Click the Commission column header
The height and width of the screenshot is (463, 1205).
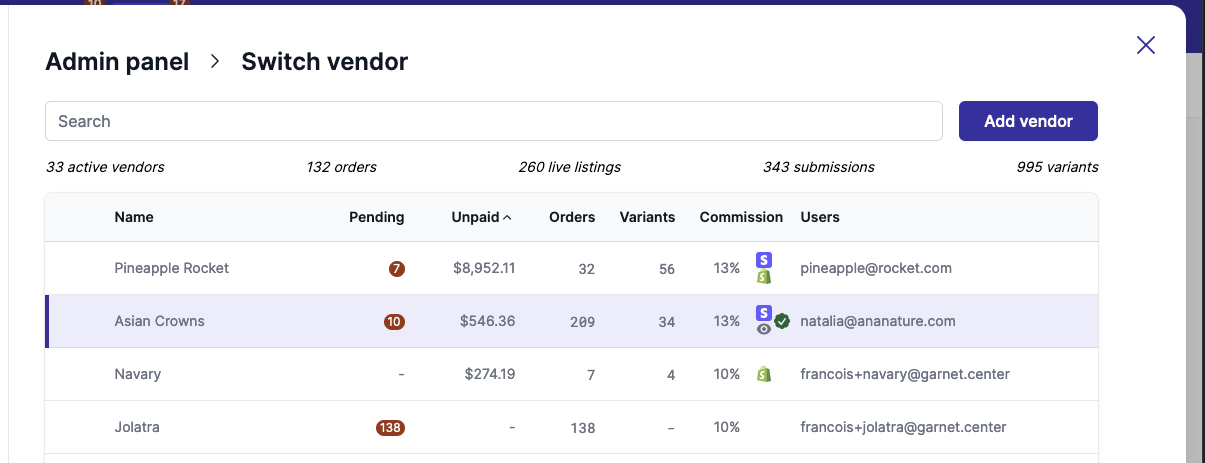741,217
